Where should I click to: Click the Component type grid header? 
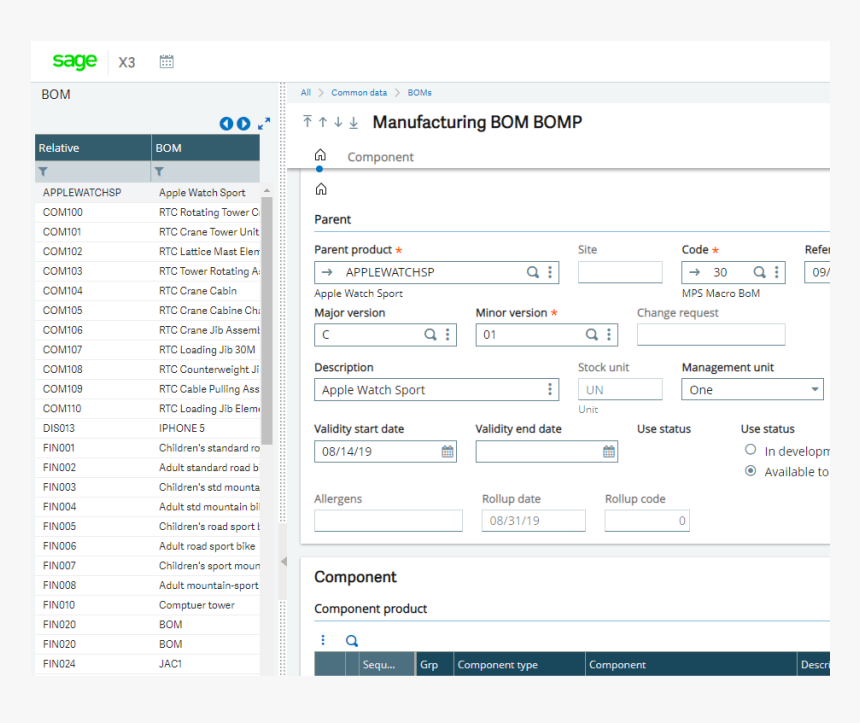click(519, 664)
